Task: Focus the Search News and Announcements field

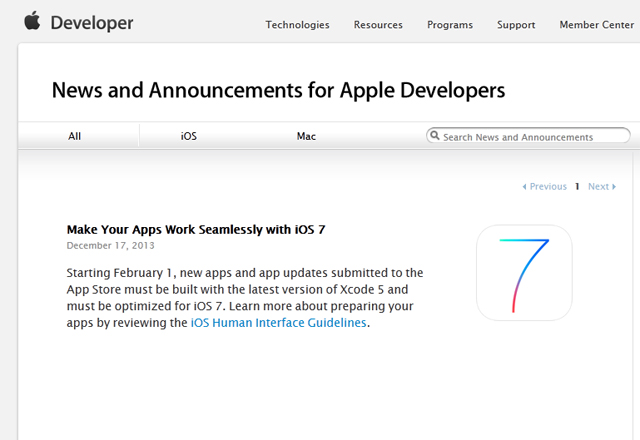Action: 528,136
